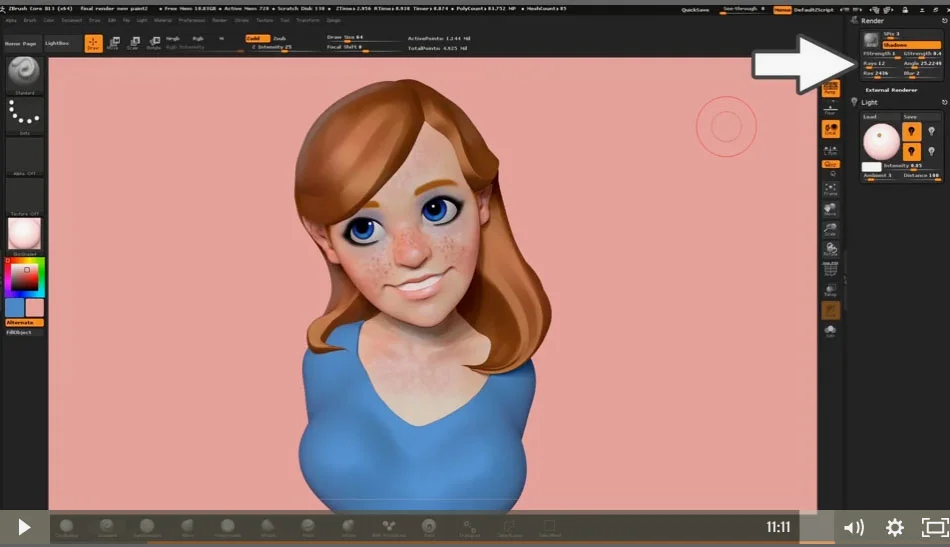This screenshot has height=547, width=950.
Task: Select the Standard brush thumbnail
Action: click(24, 73)
